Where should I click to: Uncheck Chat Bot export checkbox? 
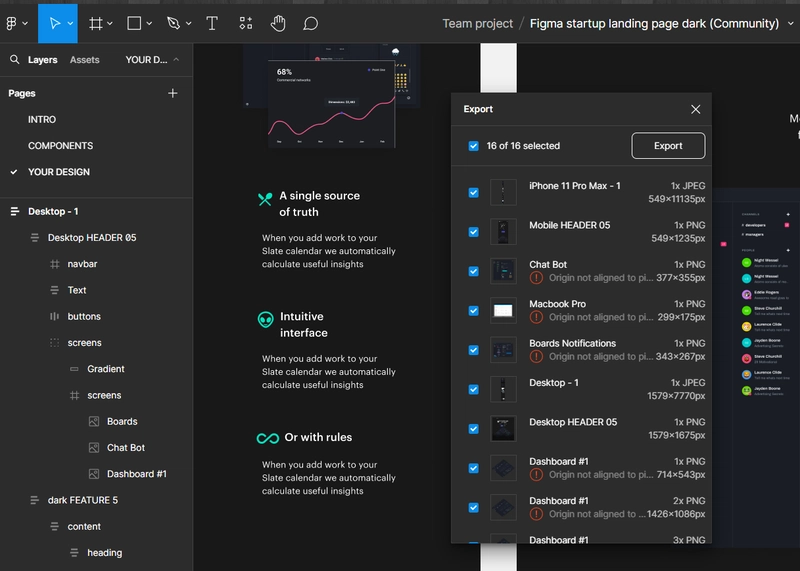[473, 271]
